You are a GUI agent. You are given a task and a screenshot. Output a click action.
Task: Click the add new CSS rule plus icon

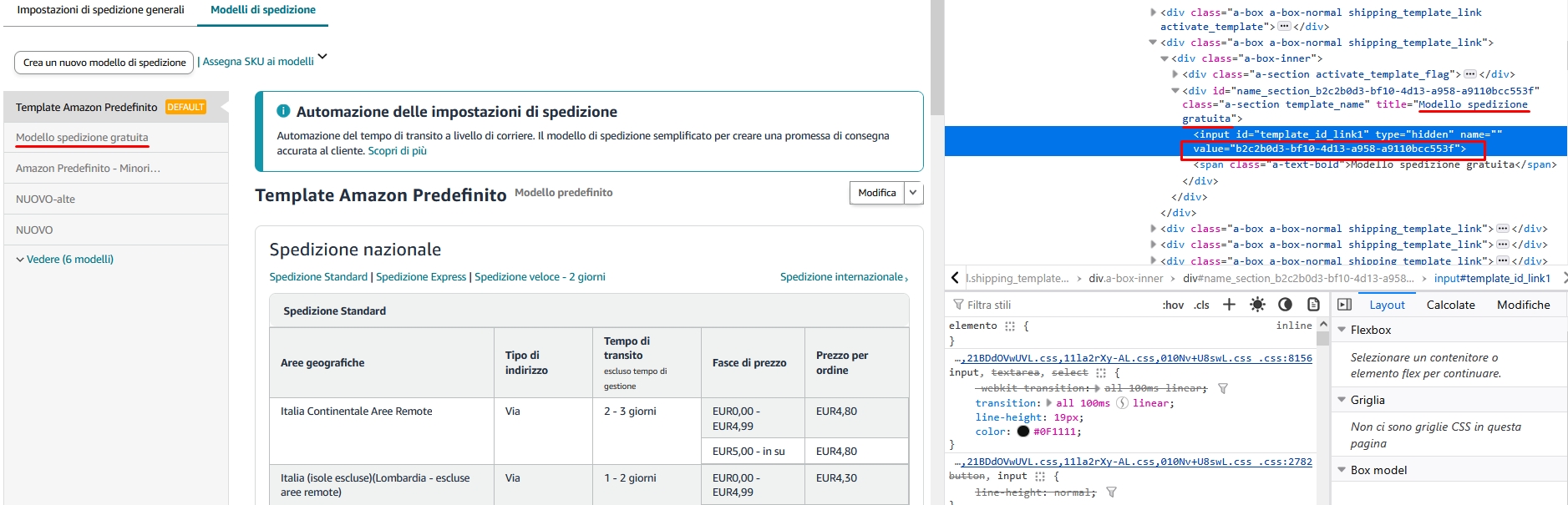[x=1229, y=305]
